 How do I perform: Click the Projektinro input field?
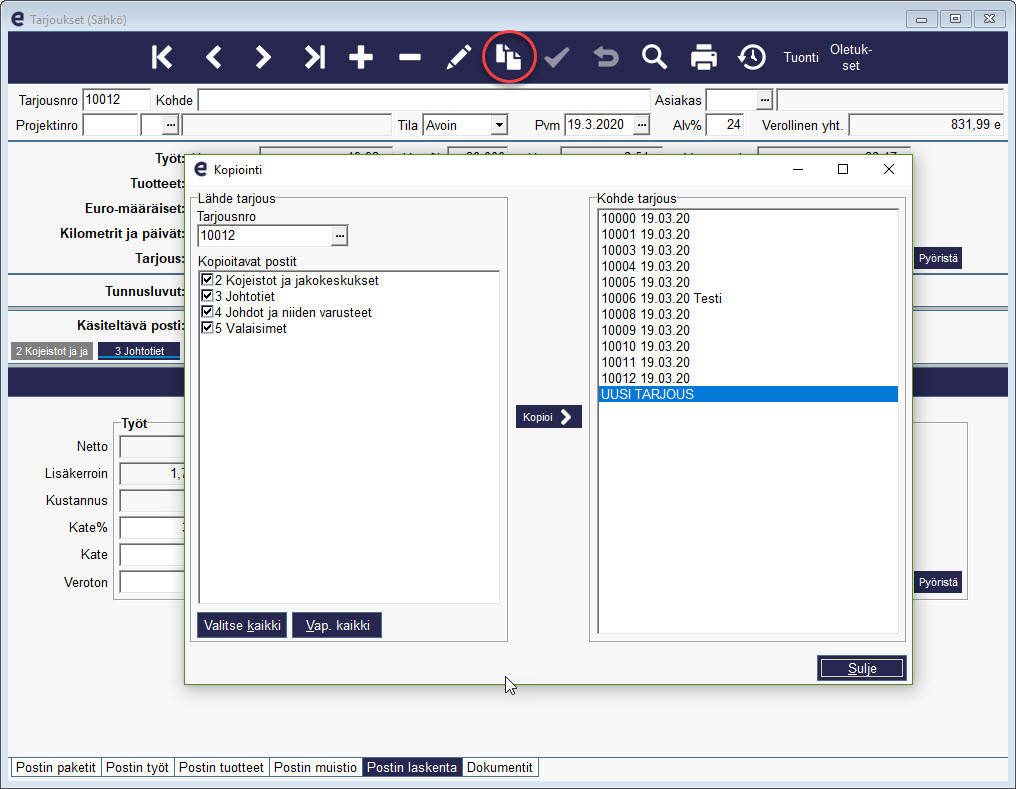(111, 125)
